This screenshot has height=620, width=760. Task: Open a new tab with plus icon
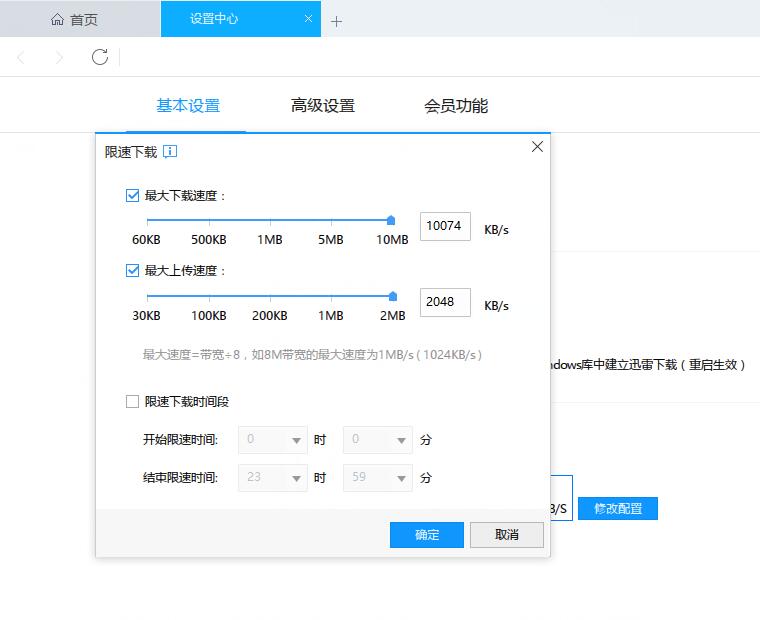point(336,21)
